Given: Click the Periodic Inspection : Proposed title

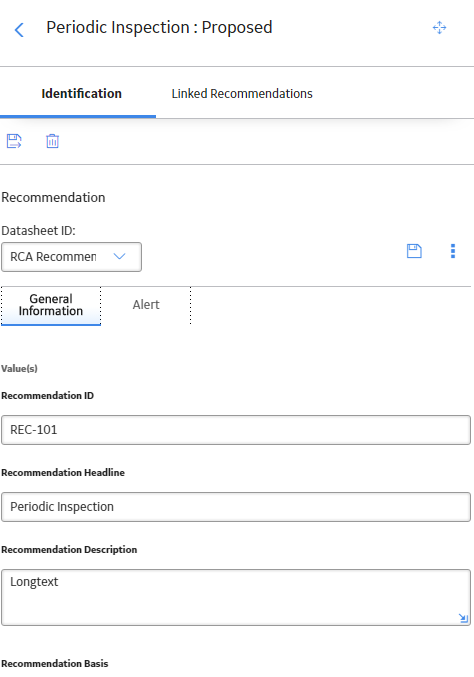Looking at the screenshot, I should 159,28.
